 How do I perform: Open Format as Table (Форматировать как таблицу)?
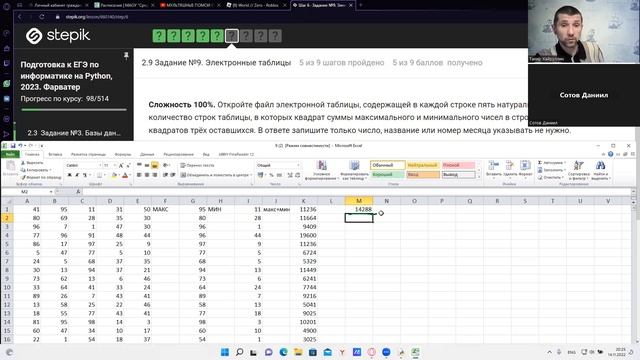(x=354, y=171)
